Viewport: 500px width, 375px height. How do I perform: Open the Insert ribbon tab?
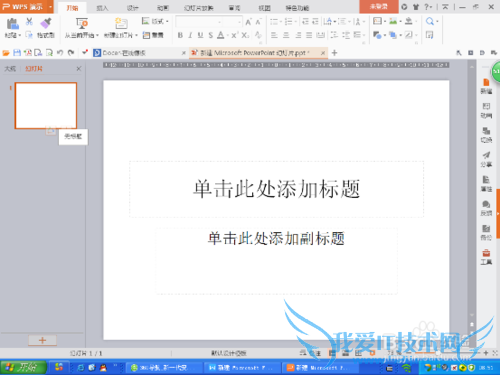pos(102,8)
